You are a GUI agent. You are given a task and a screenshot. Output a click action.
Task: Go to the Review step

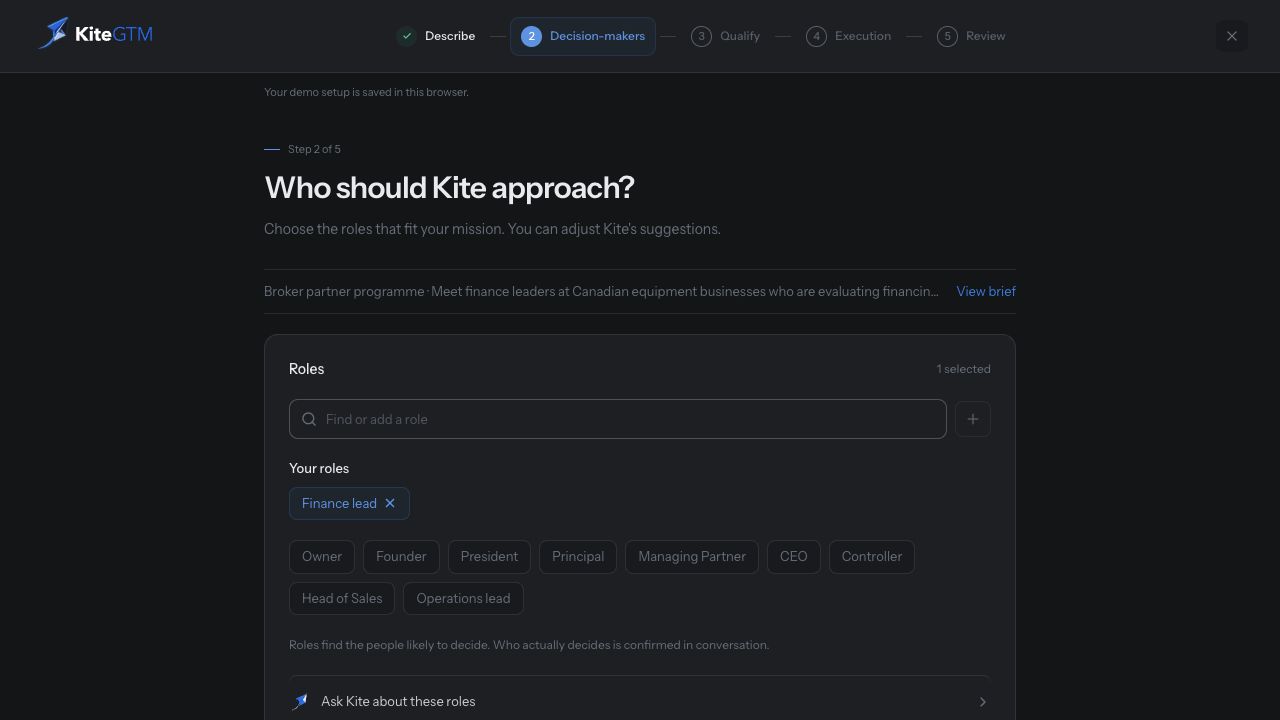coord(972,36)
